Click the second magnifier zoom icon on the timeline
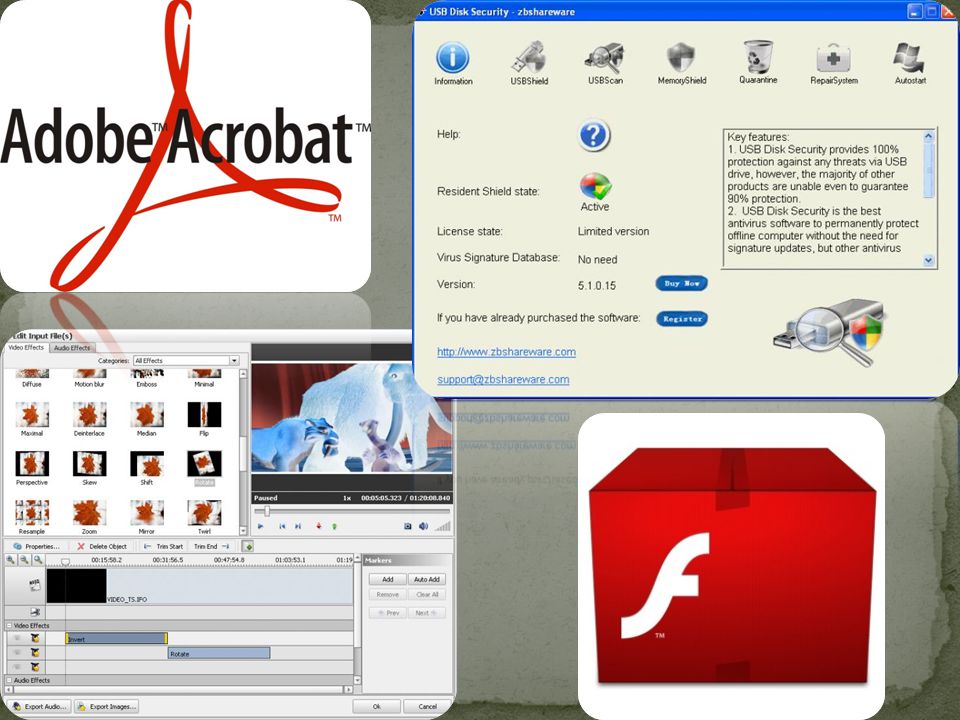 24,560
